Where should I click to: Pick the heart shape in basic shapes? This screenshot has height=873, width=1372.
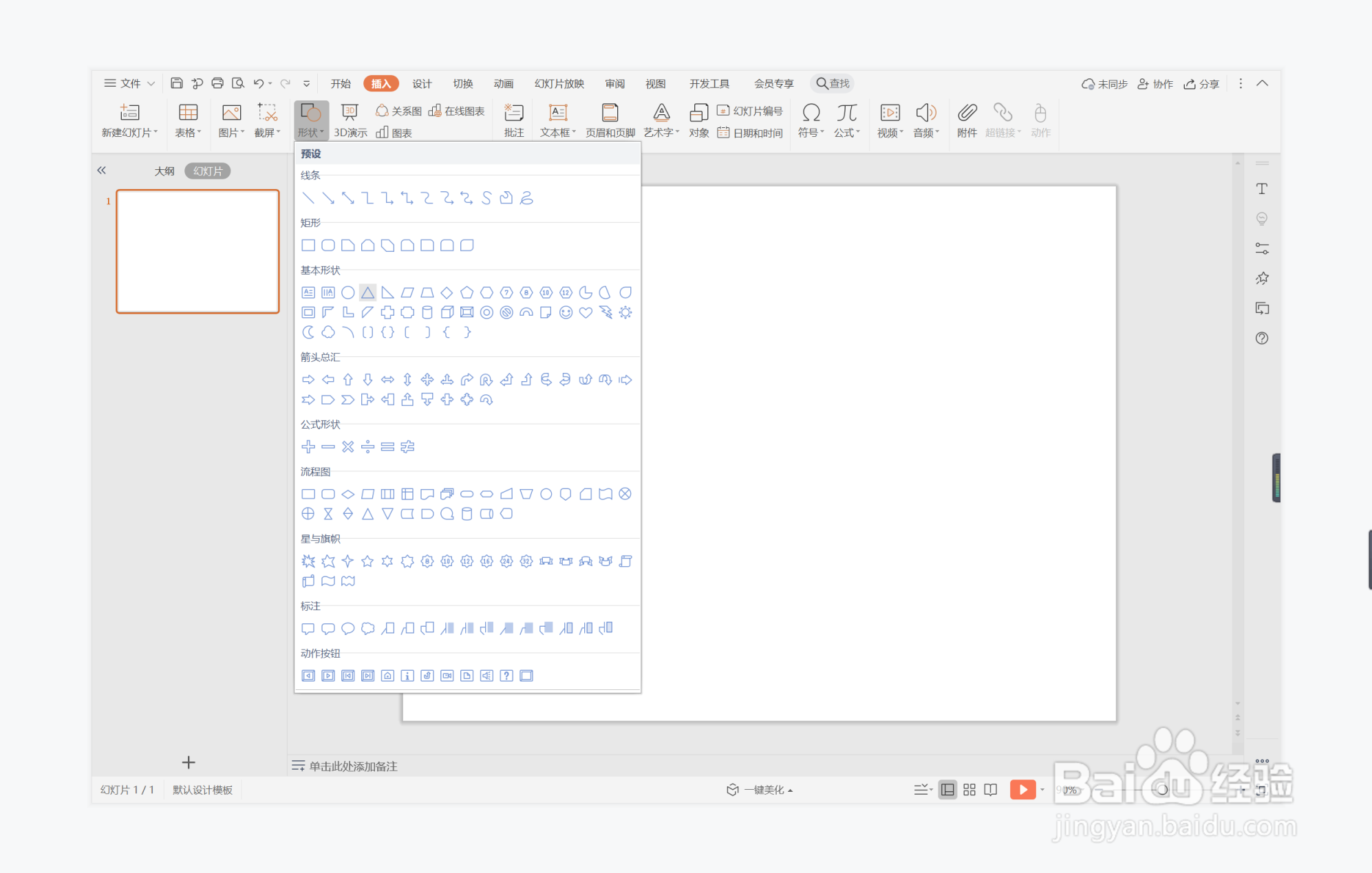tap(586, 313)
